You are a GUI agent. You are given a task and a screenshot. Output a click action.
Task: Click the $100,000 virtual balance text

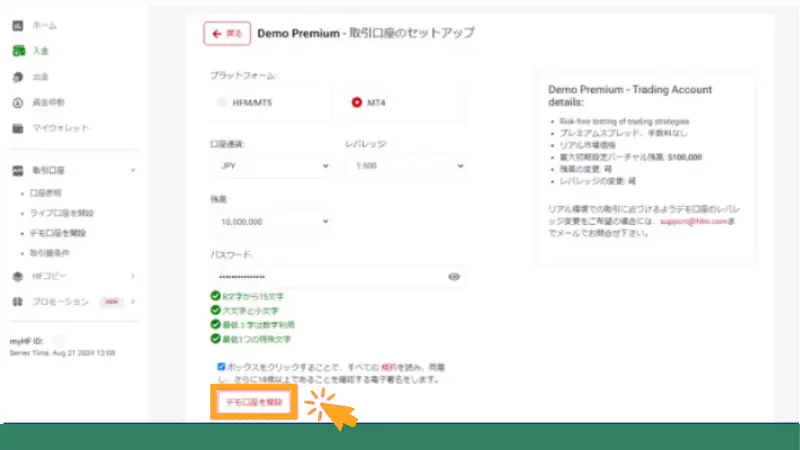685,157
